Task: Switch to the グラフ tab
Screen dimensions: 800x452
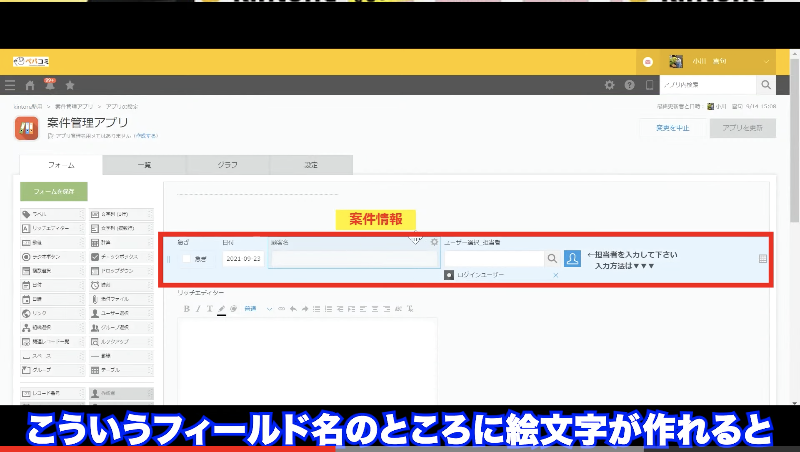Action: click(227, 165)
